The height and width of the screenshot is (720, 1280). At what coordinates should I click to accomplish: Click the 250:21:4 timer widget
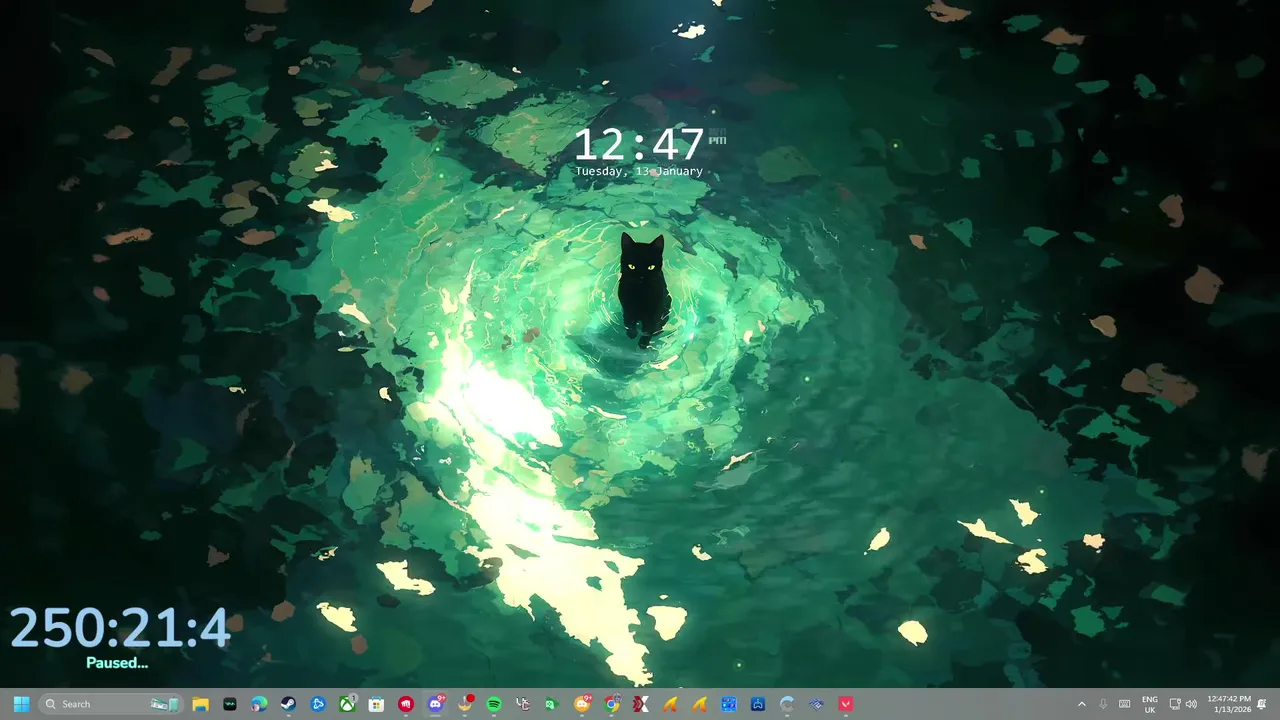coord(120,628)
